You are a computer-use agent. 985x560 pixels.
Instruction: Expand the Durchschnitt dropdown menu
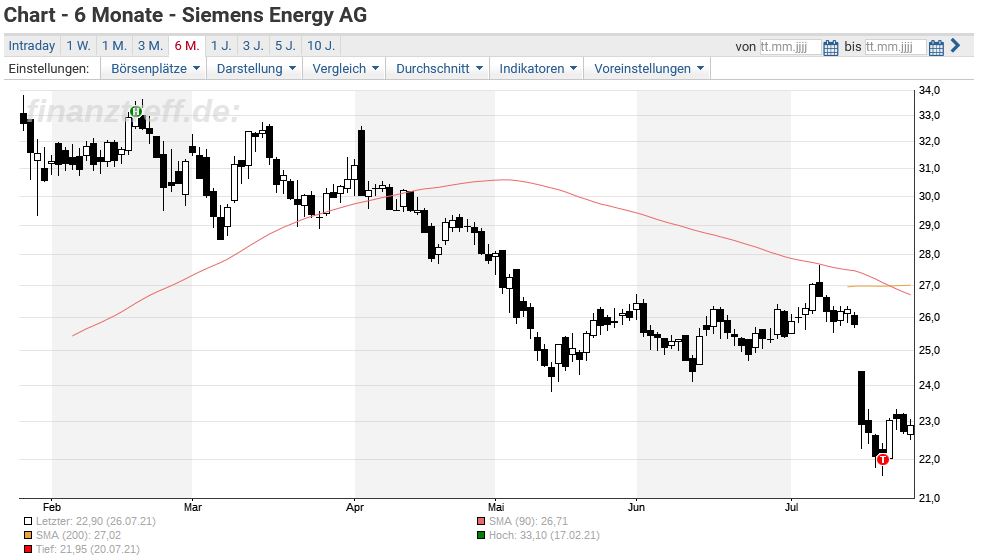click(439, 69)
